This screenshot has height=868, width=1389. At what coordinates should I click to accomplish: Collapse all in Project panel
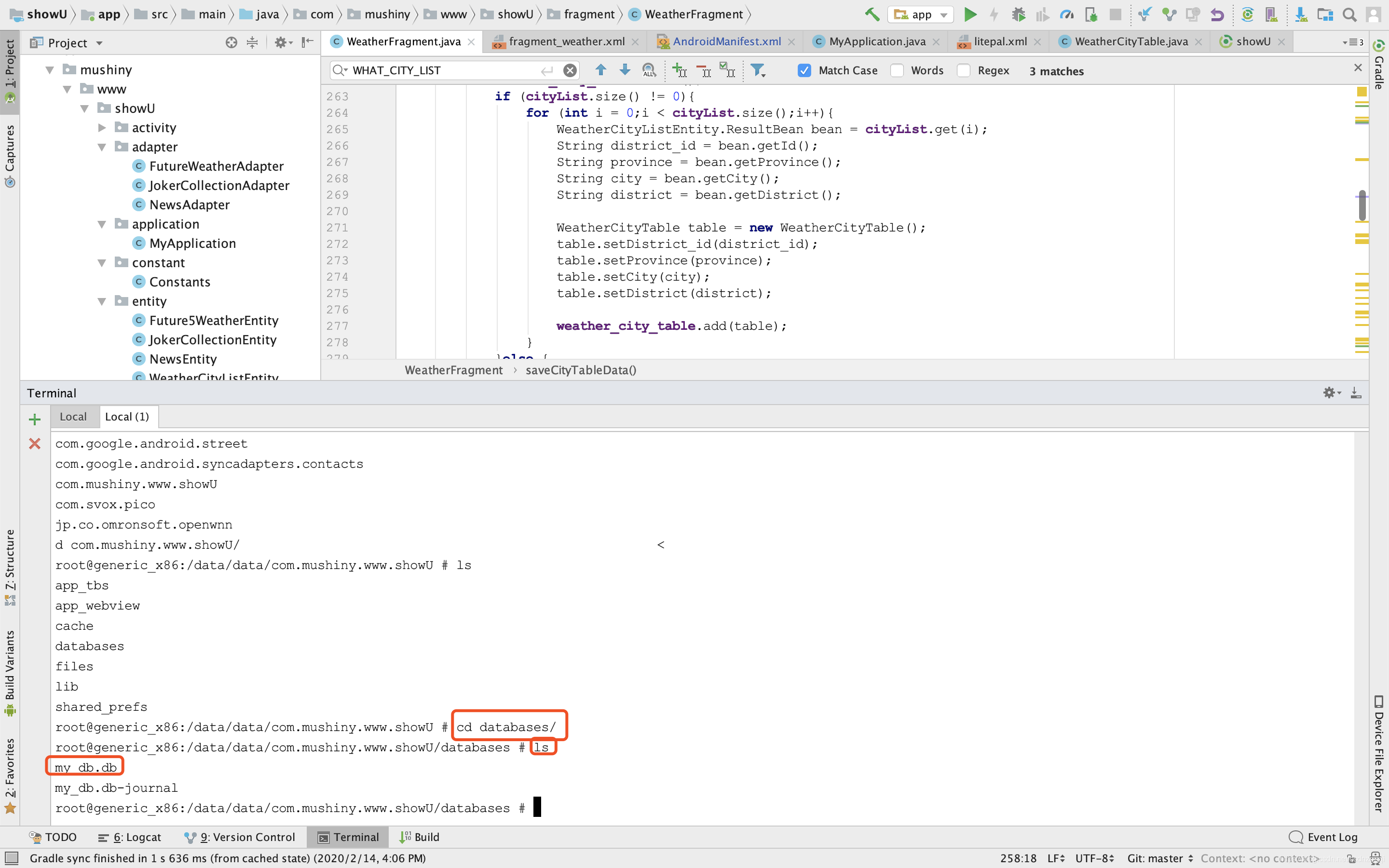252,42
